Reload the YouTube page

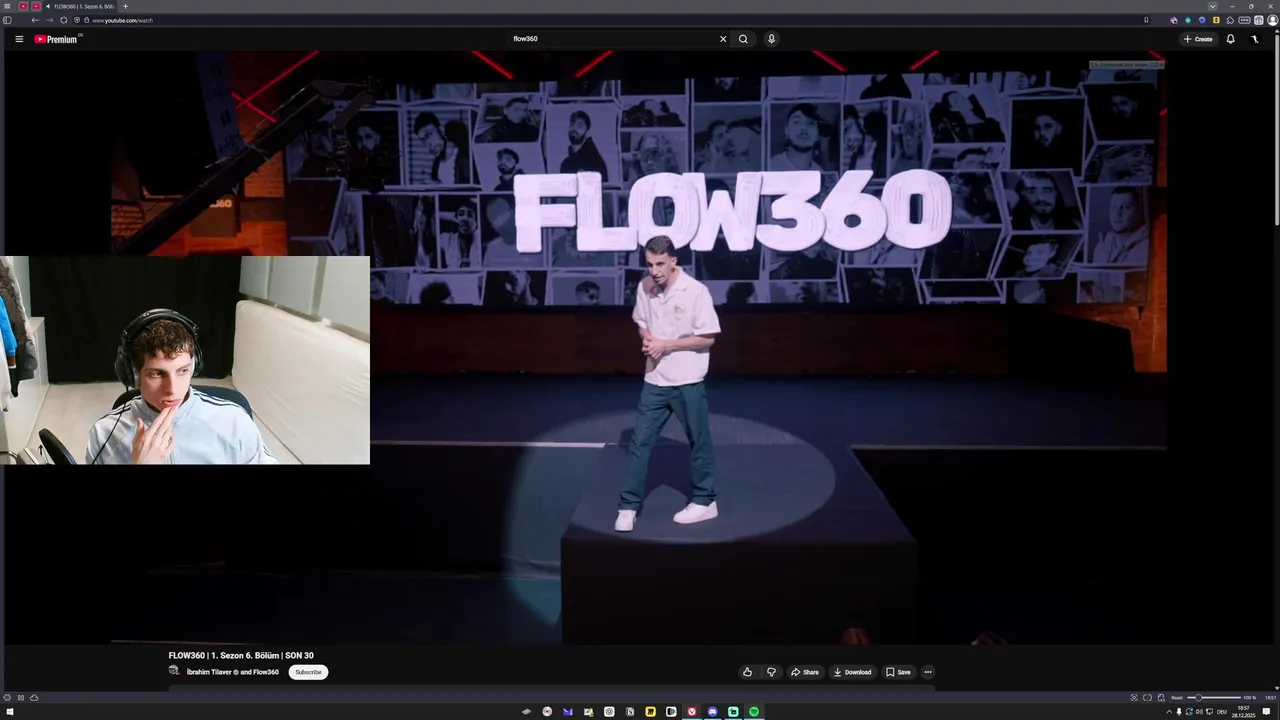click(x=64, y=20)
